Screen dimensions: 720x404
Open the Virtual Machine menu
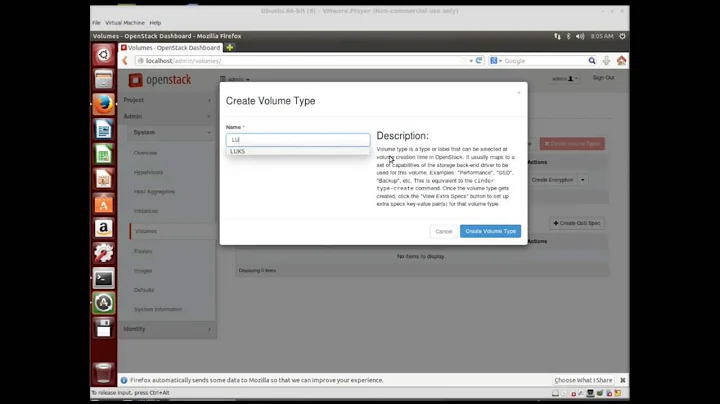coord(125,22)
